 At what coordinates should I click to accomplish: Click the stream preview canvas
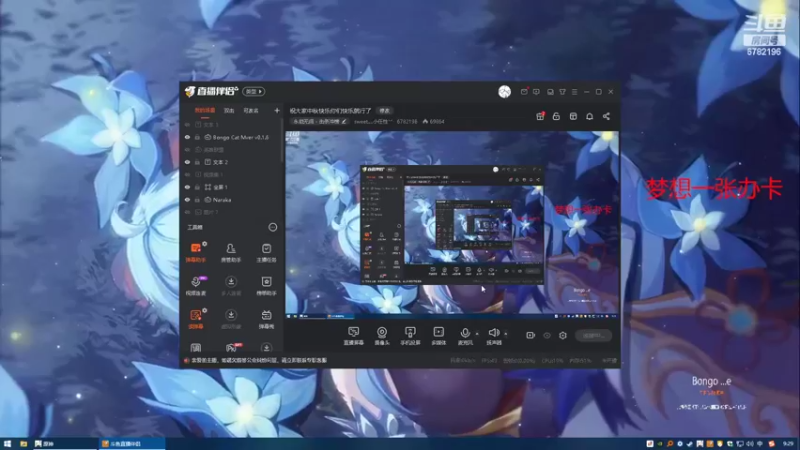tap(452, 225)
